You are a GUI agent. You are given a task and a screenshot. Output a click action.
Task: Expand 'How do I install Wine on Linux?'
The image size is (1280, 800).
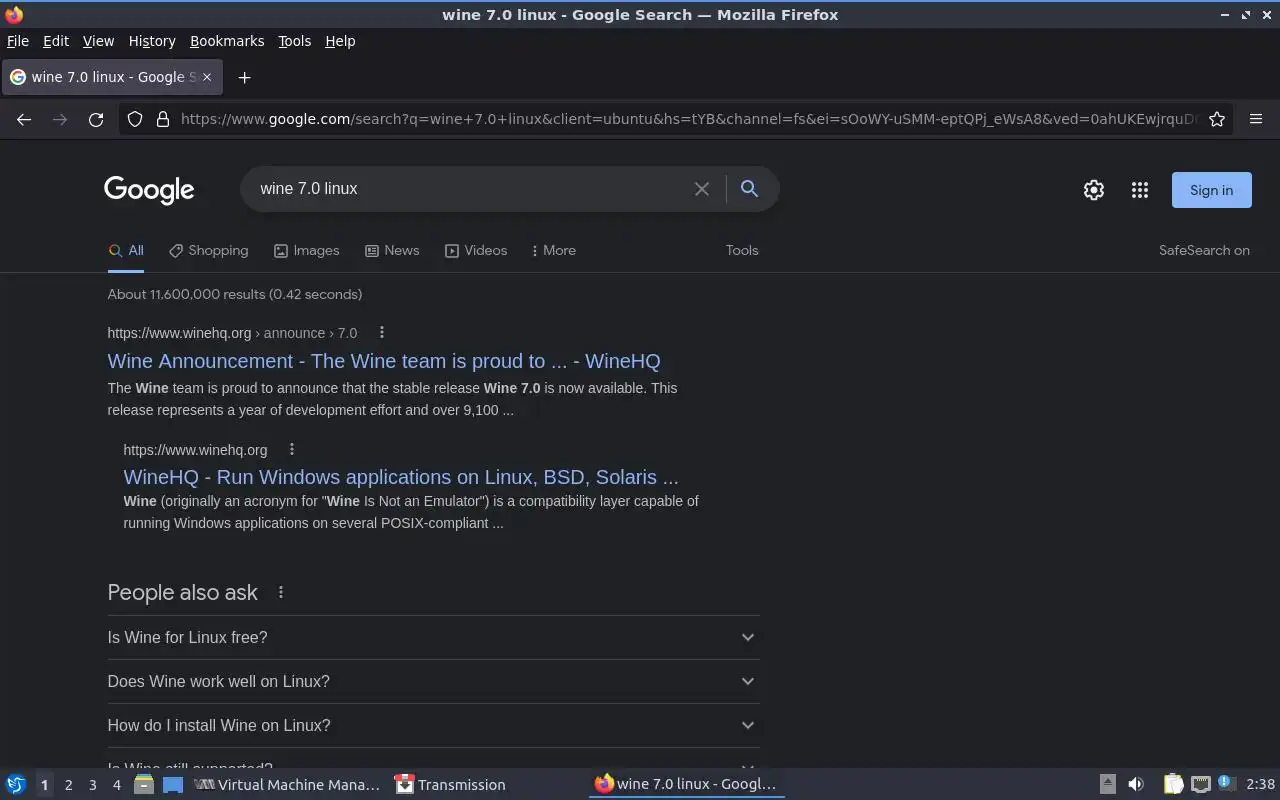click(x=433, y=725)
